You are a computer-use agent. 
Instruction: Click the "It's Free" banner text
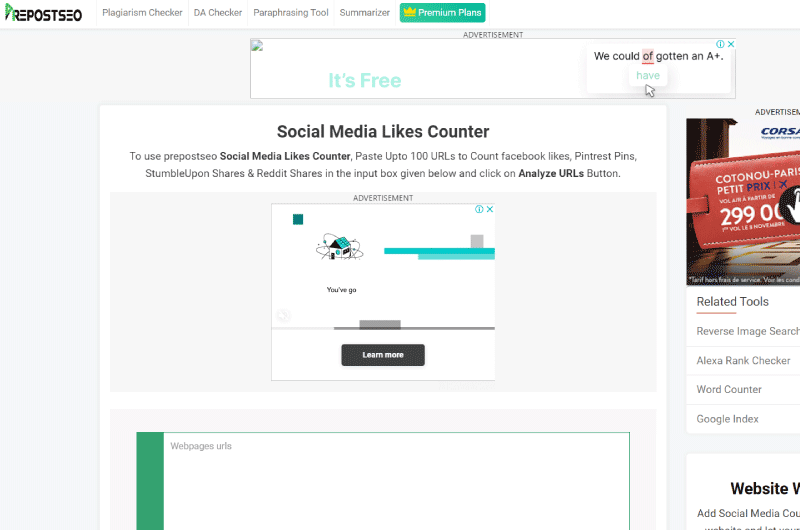pyautogui.click(x=365, y=81)
